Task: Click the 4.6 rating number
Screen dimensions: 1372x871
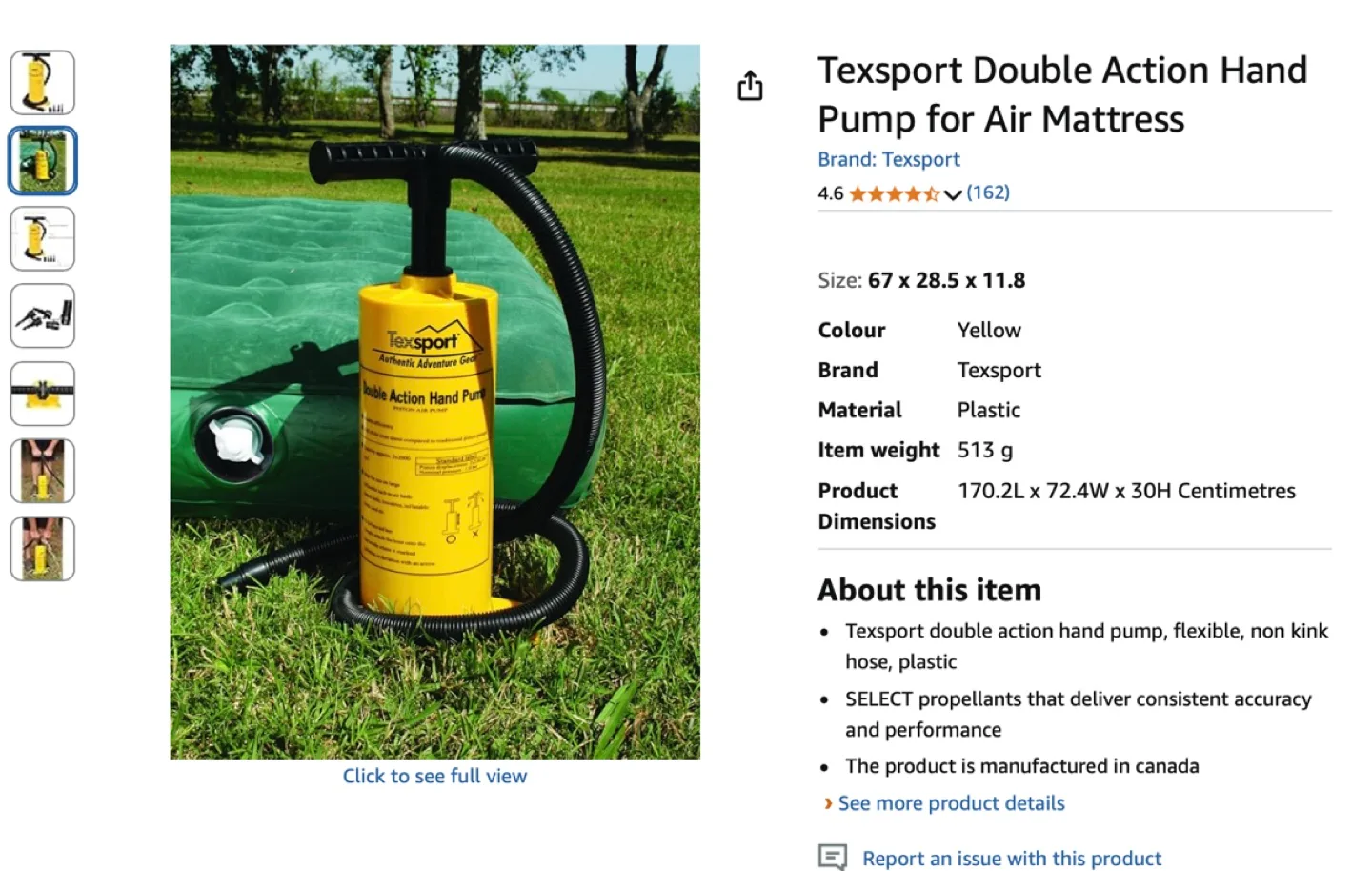Action: tap(828, 192)
